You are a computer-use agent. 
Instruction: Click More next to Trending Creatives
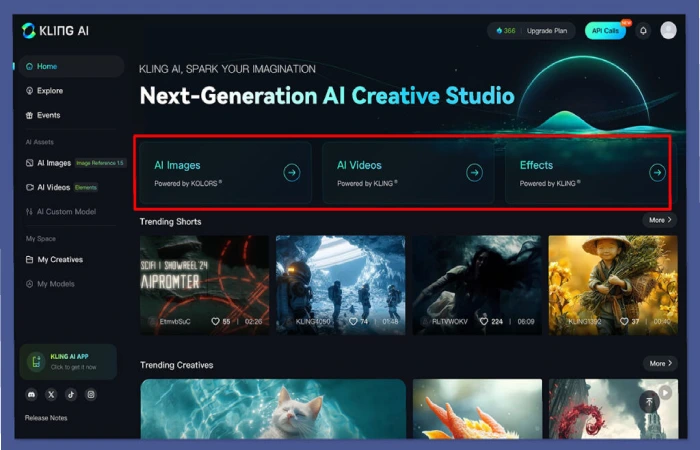(x=660, y=363)
